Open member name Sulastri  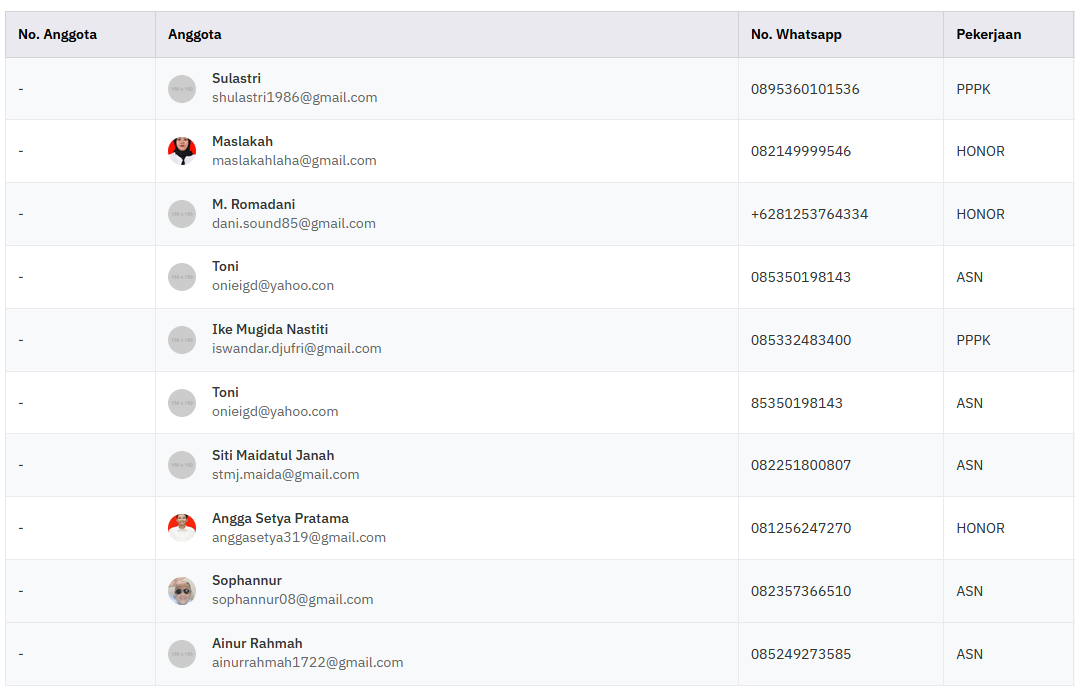click(236, 78)
